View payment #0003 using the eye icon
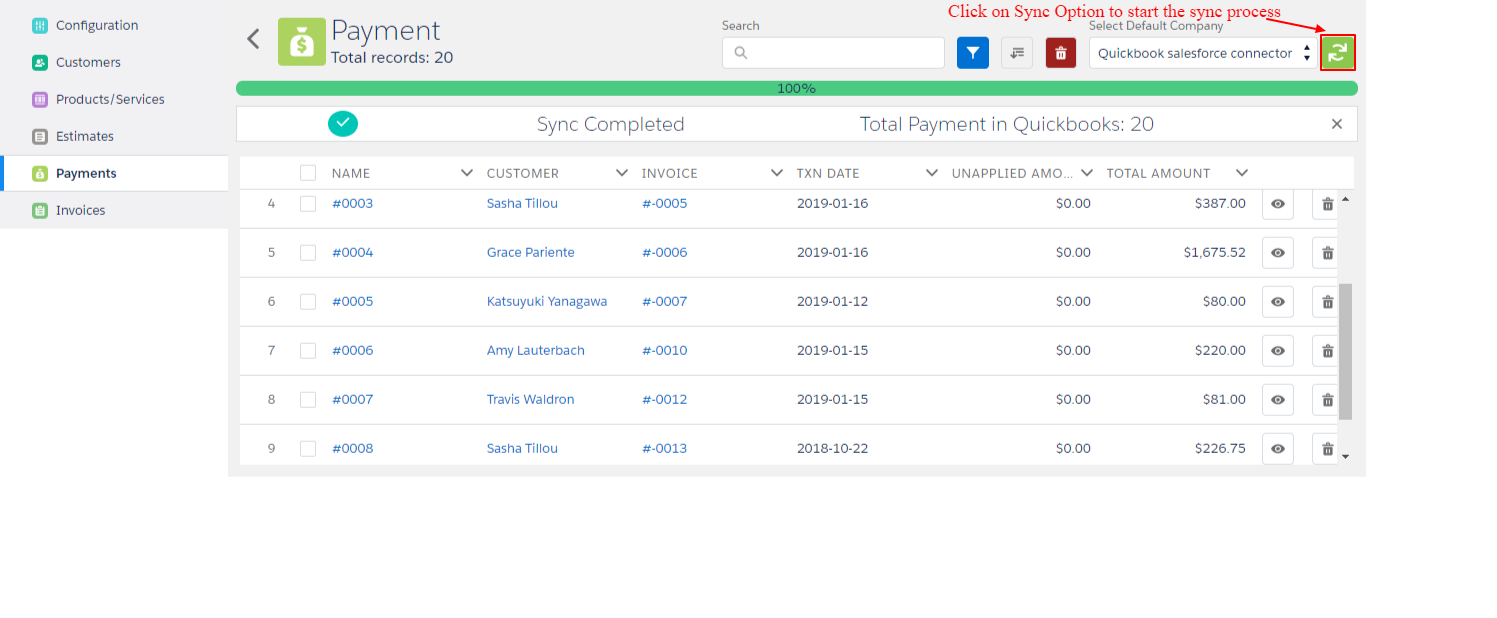Viewport: 1497px width, 618px height. [x=1278, y=204]
